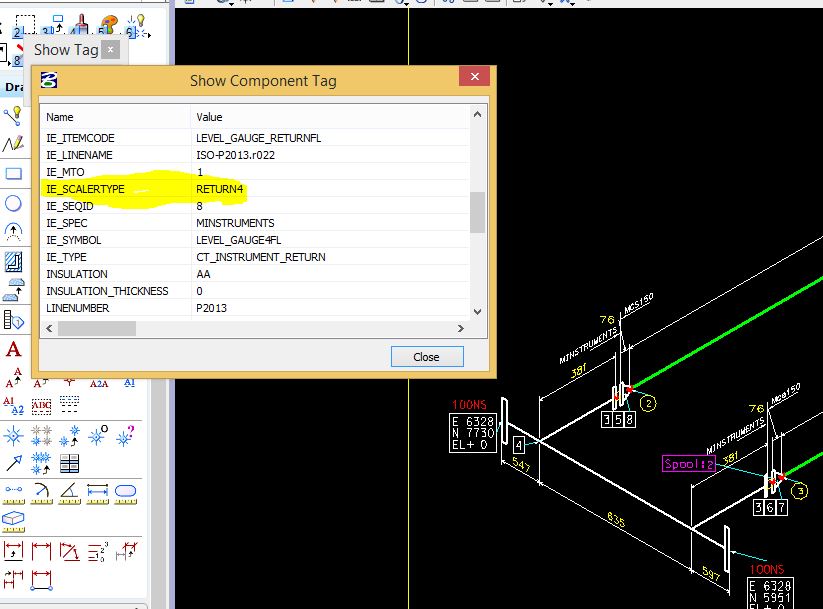Select the Dimension Linear tool
The height and width of the screenshot is (609, 823).
pos(41,551)
